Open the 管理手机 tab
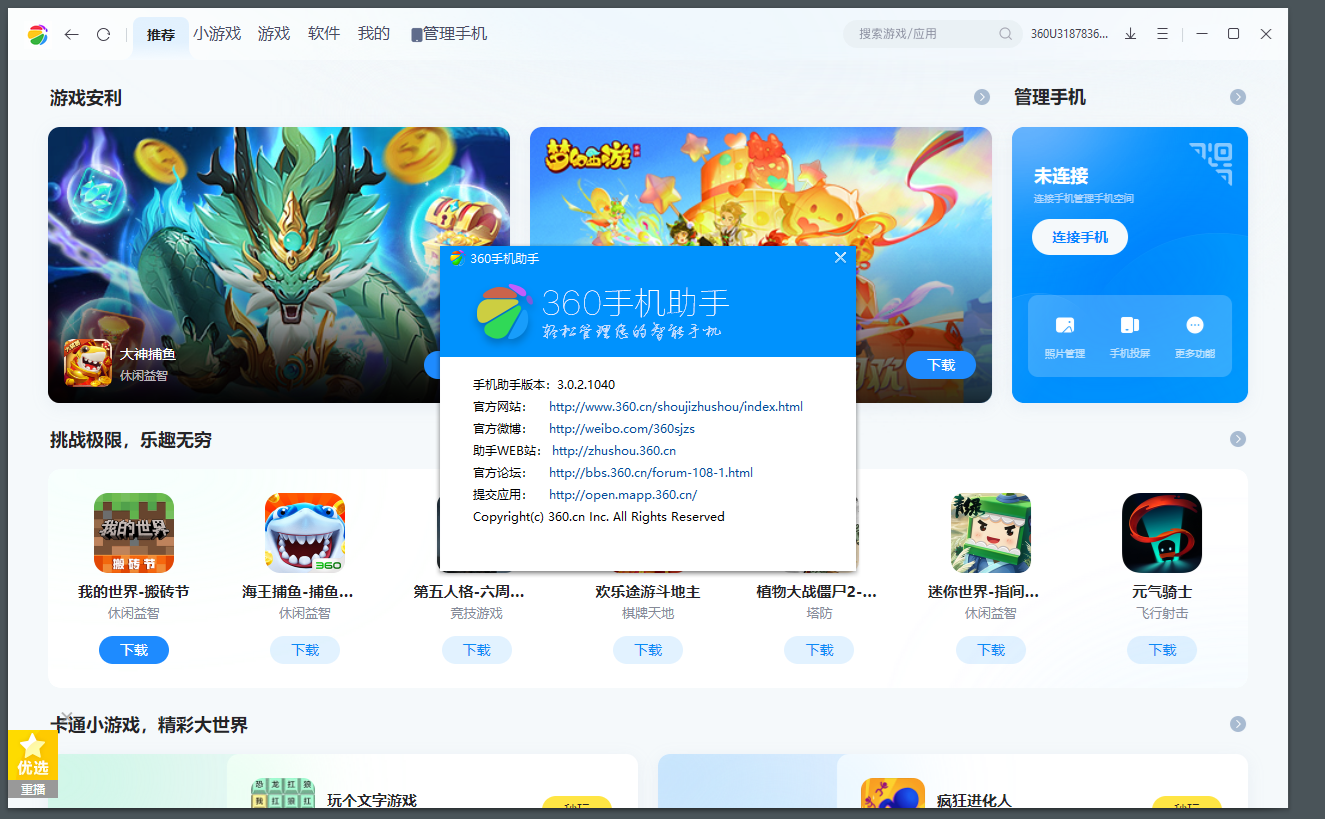The image size is (1325, 819). click(x=449, y=34)
